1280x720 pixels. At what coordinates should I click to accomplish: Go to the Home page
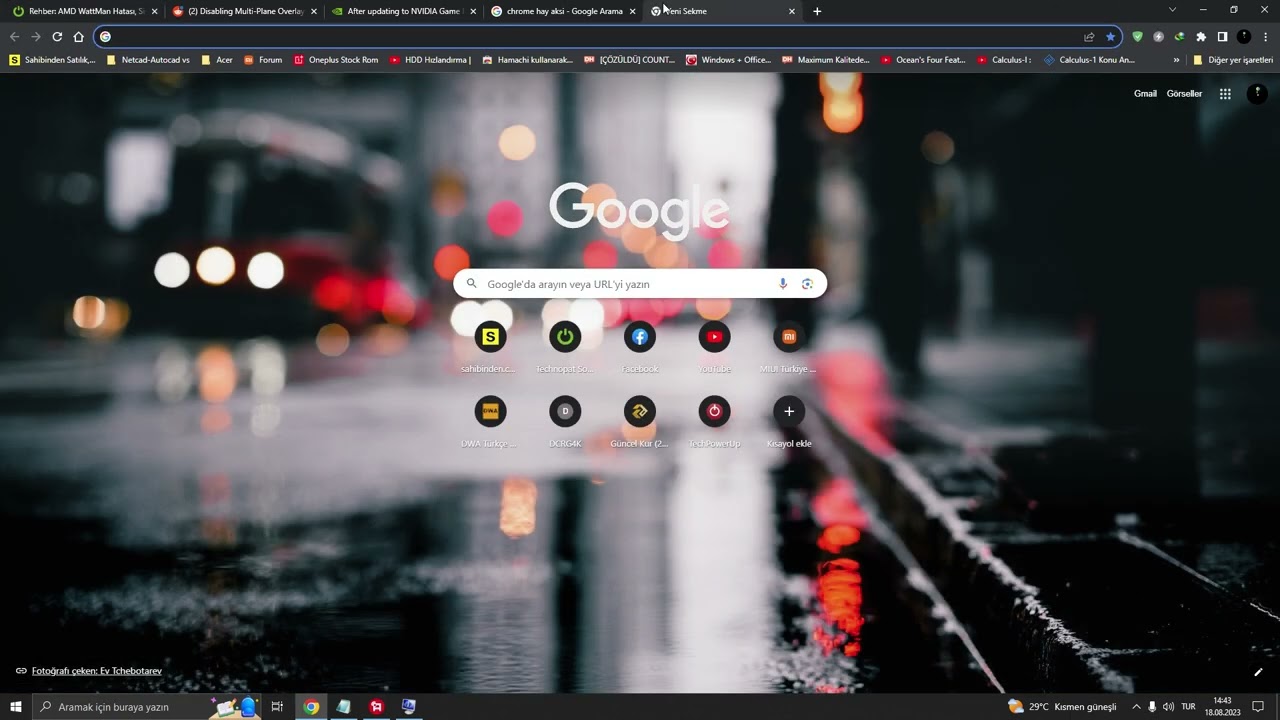click(x=78, y=37)
